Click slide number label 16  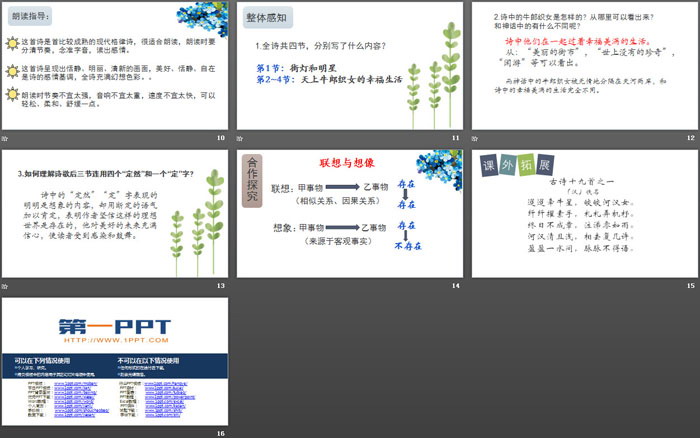coord(221,434)
